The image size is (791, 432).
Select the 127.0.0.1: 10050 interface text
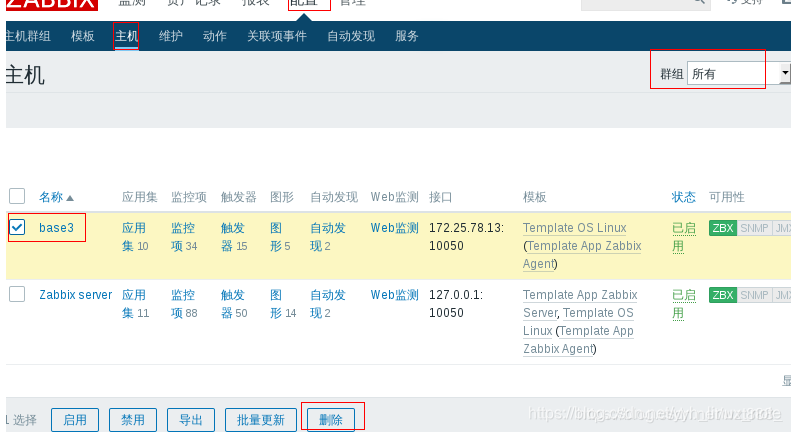tap(456, 304)
